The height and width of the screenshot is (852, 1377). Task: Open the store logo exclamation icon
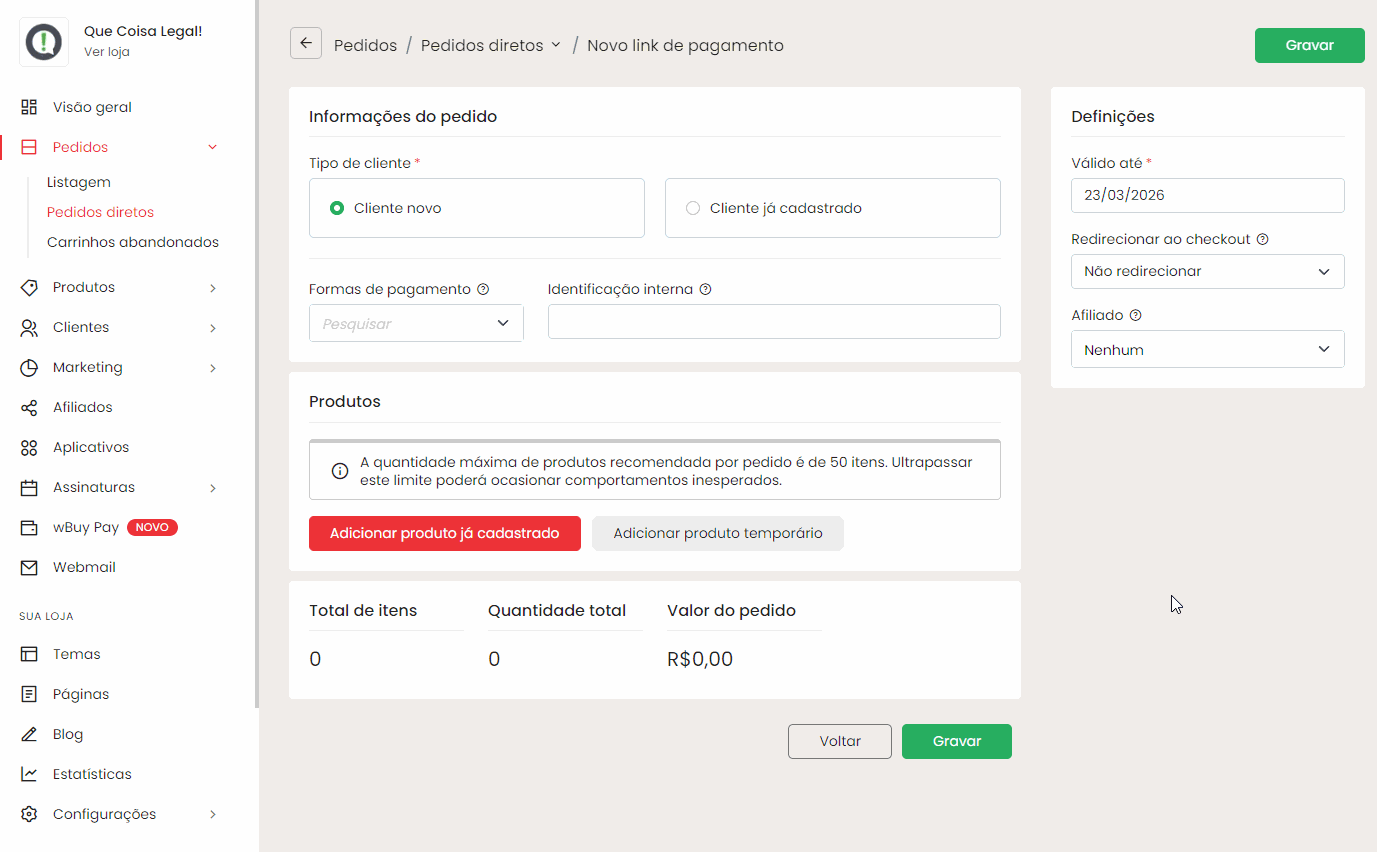click(x=44, y=42)
